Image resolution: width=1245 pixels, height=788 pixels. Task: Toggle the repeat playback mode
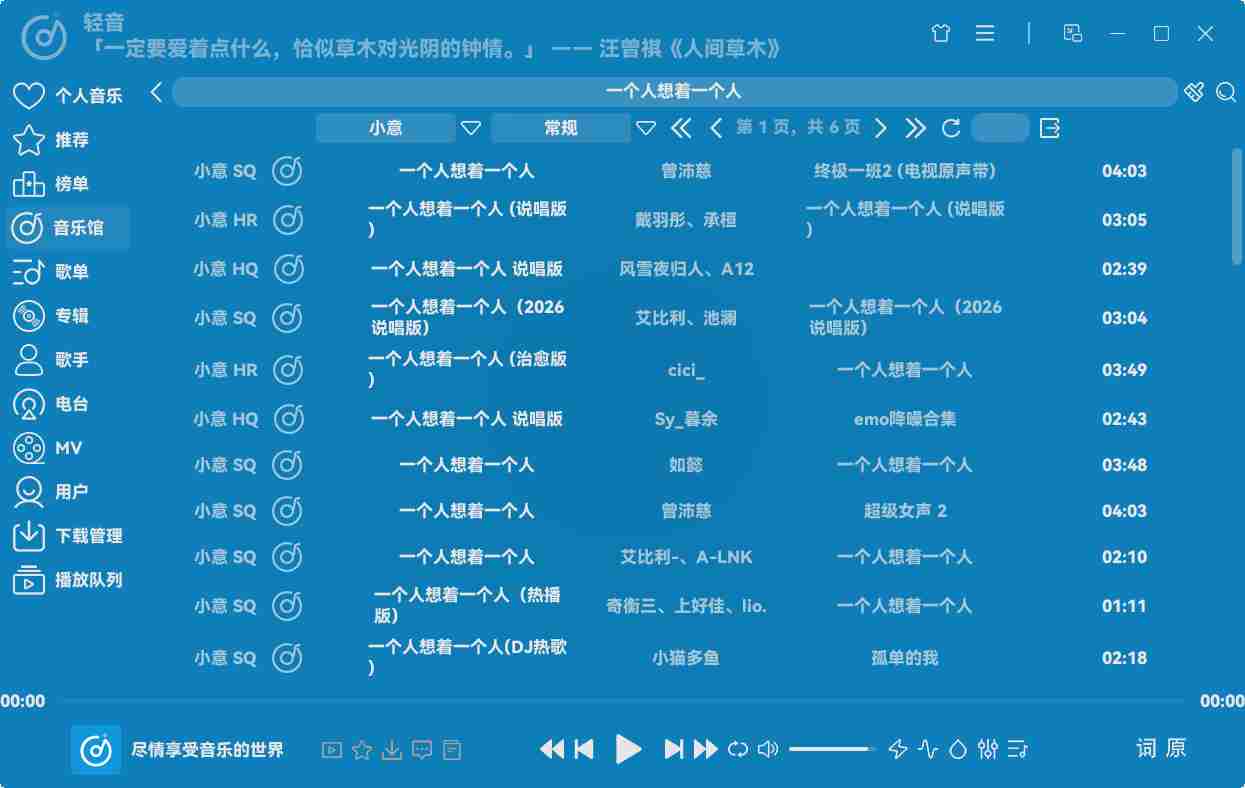tap(736, 748)
